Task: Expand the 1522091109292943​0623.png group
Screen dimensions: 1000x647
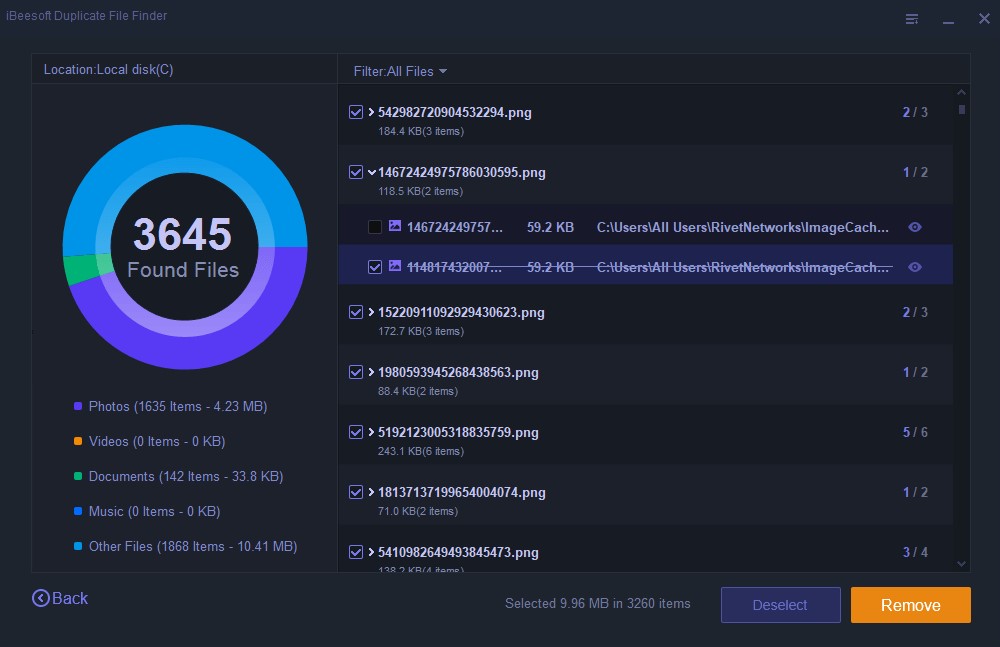Action: pos(371,312)
